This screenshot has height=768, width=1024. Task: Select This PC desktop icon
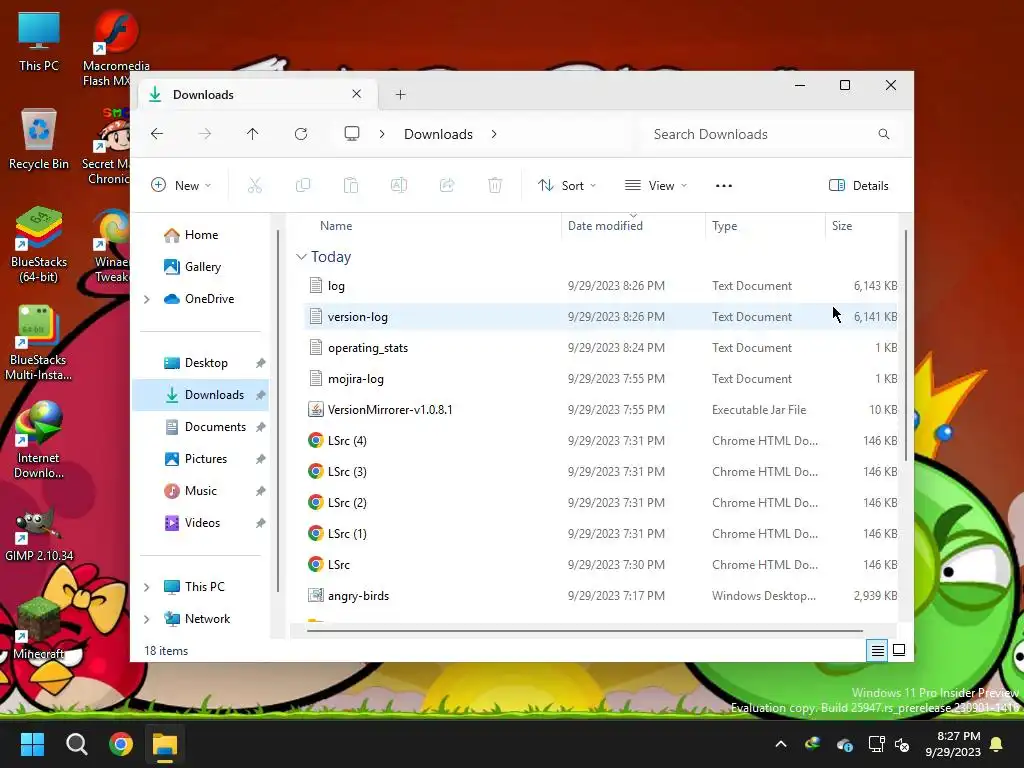pyautogui.click(x=39, y=41)
